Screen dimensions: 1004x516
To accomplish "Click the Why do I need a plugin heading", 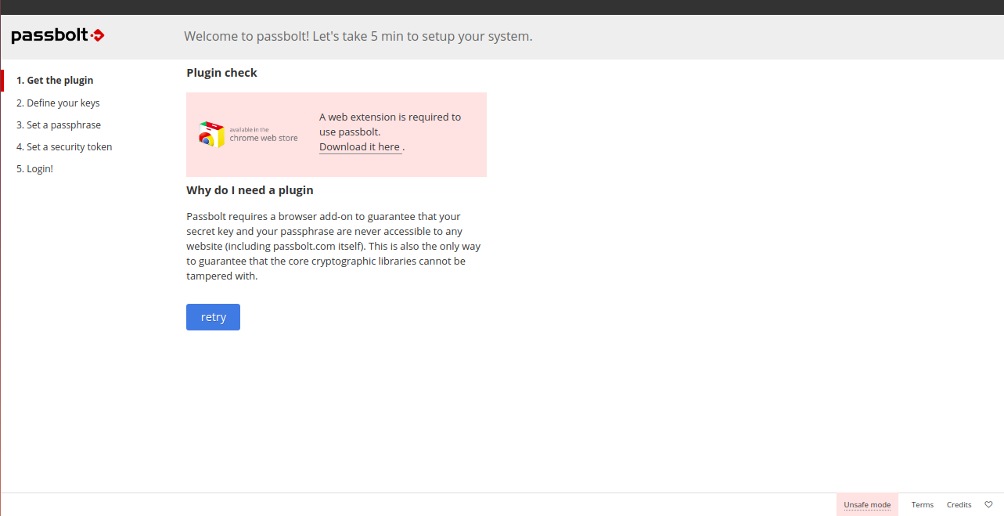I will point(250,190).
